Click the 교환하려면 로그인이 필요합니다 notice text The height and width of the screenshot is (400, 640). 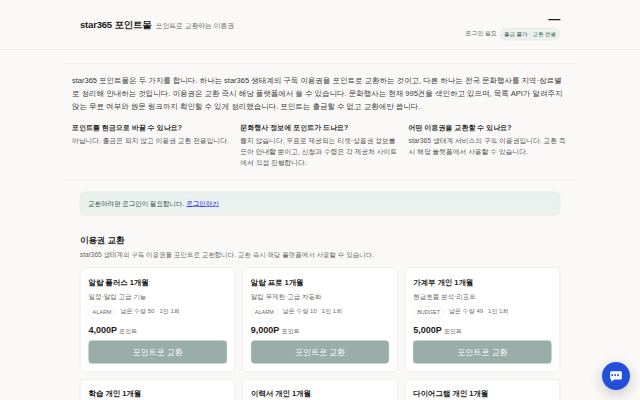pos(136,204)
